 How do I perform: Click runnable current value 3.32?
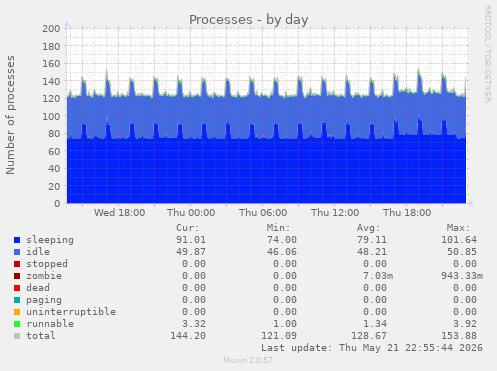click(194, 324)
